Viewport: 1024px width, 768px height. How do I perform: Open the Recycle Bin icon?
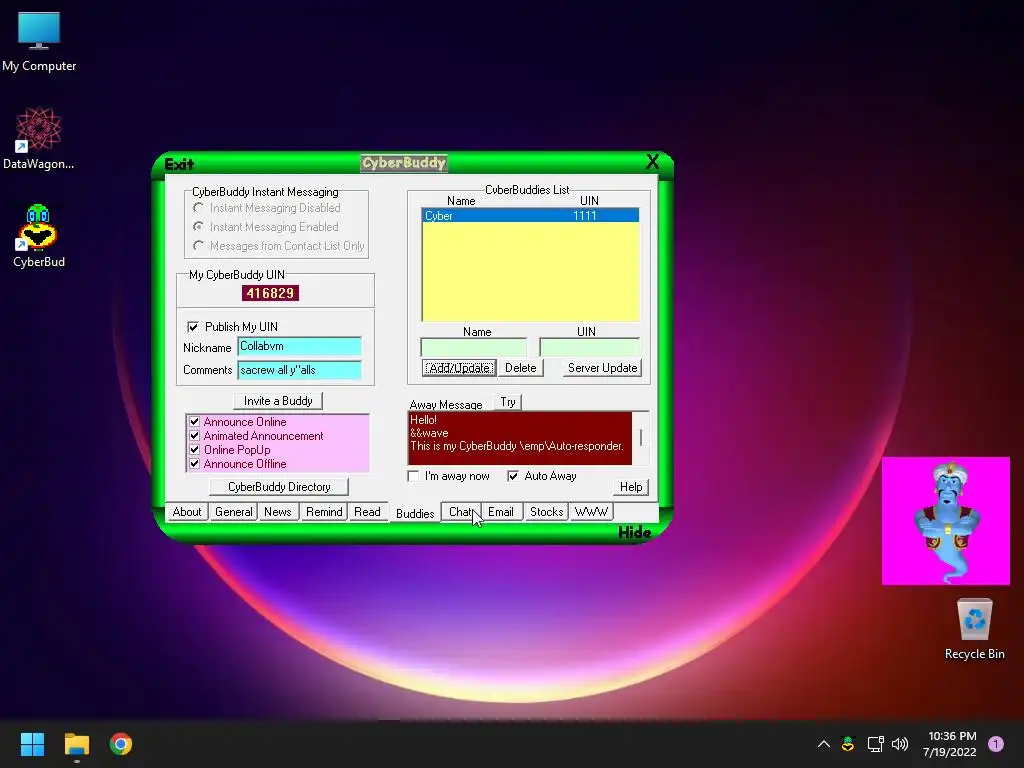pos(974,629)
